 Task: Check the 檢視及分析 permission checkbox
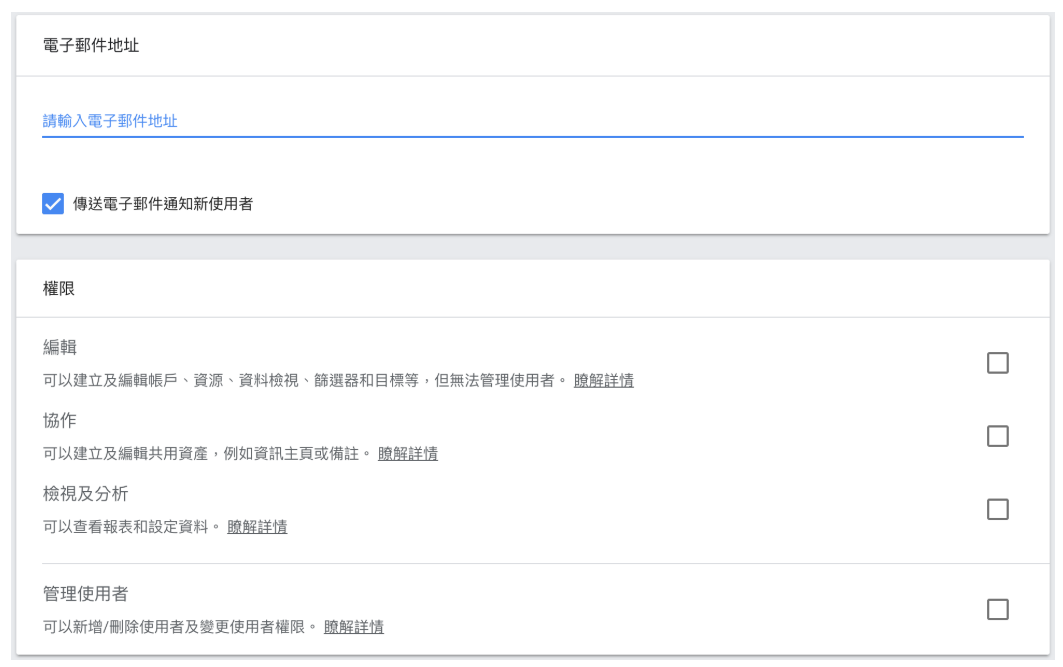[997, 509]
